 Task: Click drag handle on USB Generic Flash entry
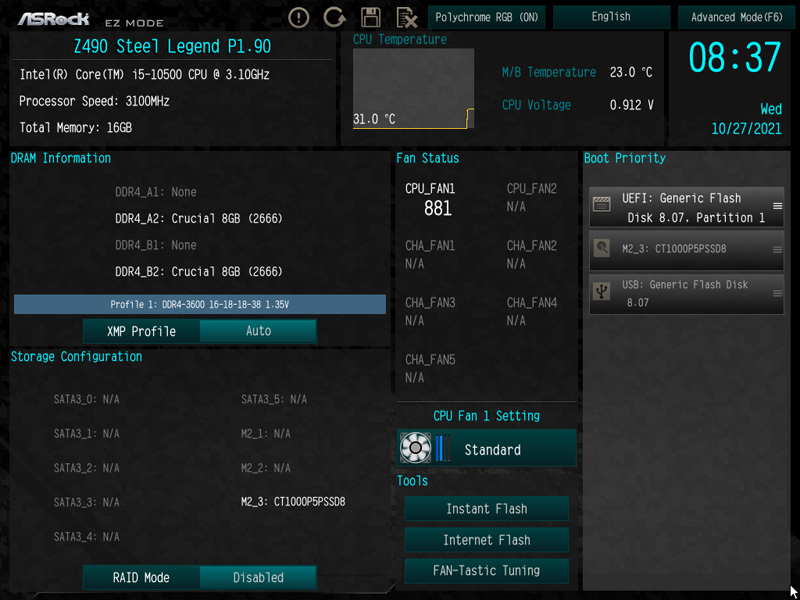click(x=777, y=293)
